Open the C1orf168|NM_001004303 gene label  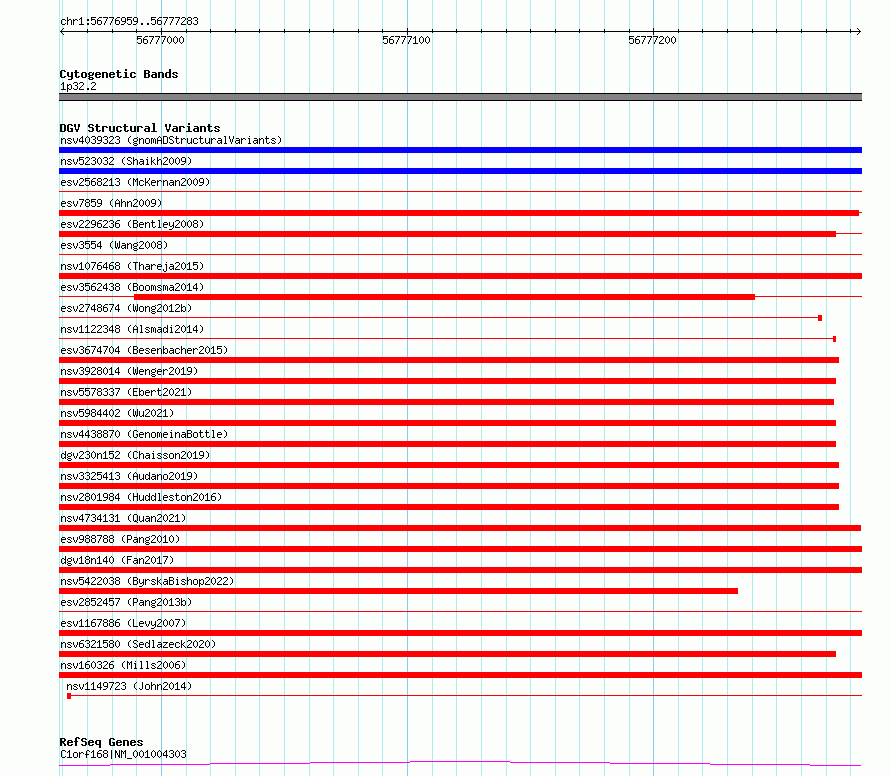pos(123,754)
